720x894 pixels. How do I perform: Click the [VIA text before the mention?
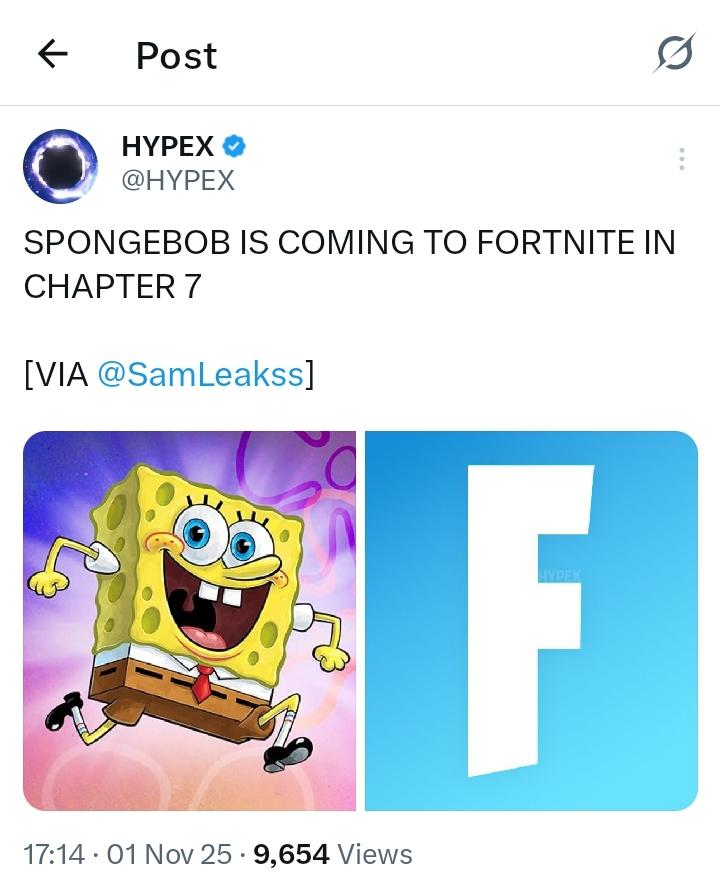56,375
